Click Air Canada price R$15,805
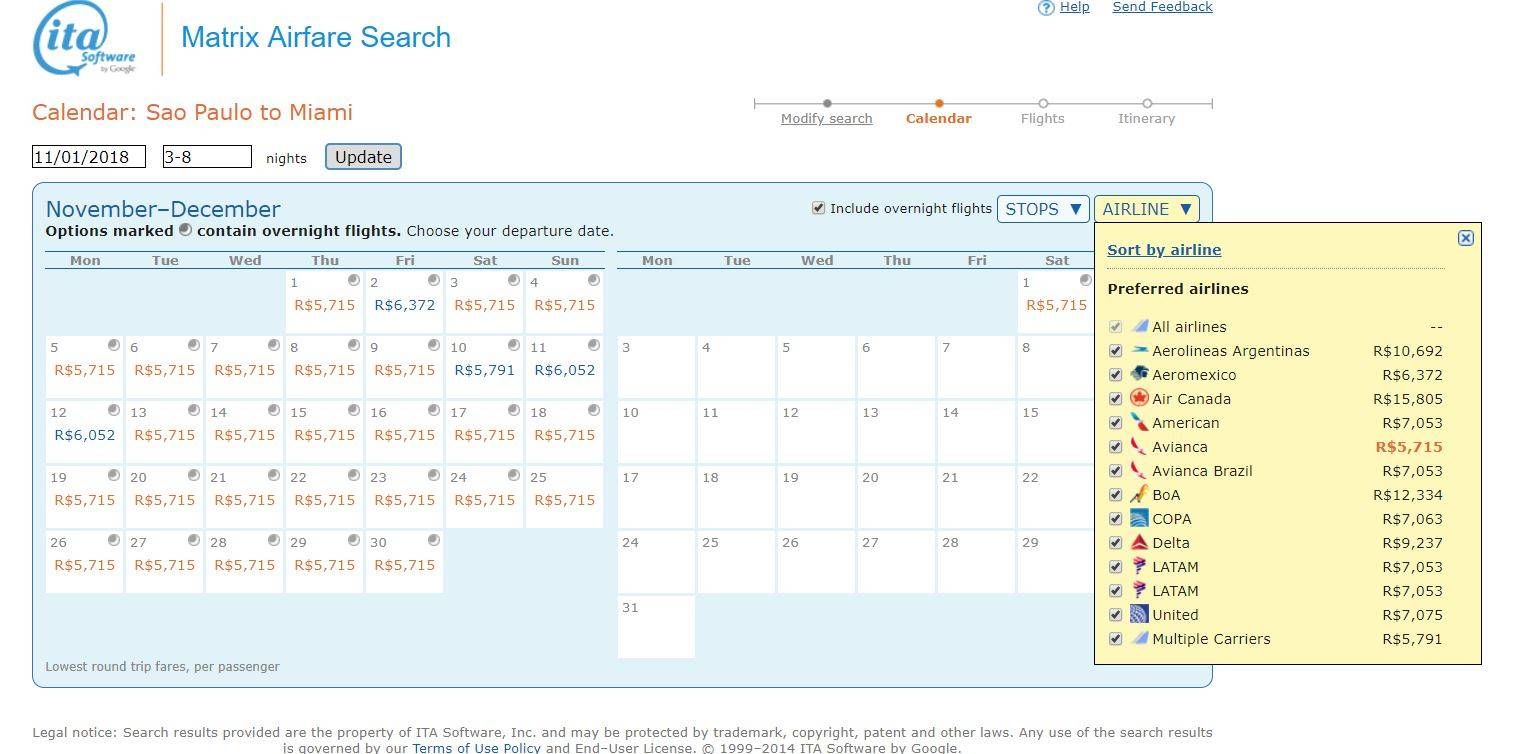The image size is (1530, 754). point(1408,399)
